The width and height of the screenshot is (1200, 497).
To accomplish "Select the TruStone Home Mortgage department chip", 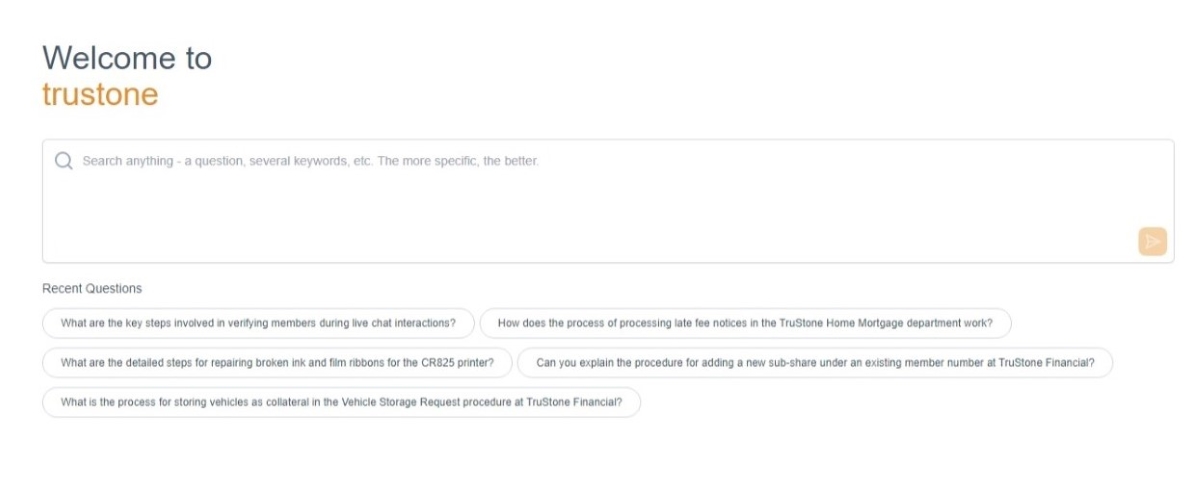I will click(x=745, y=323).
